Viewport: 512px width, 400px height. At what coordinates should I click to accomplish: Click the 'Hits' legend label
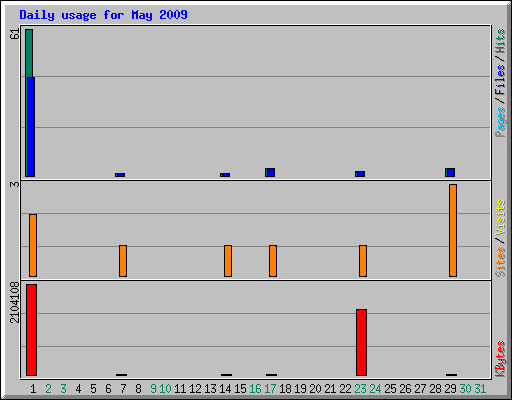pos(500,41)
